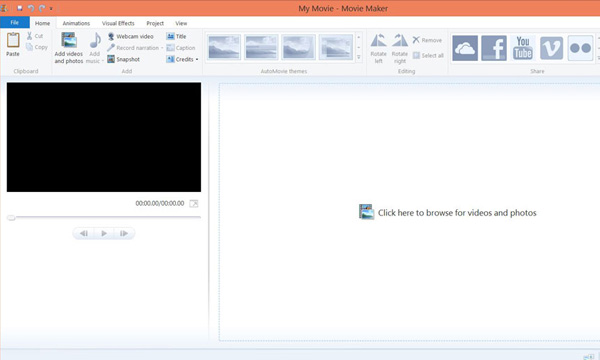Step to previous frame
Image resolution: width=600 pixels, height=360 pixels.
(x=84, y=233)
